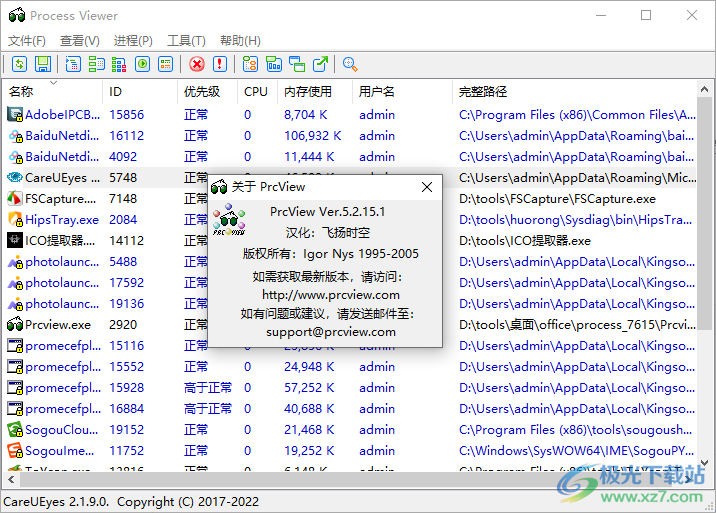Click the Prcview.exe binoculars icon in list
The height and width of the screenshot is (513, 716).
click(15, 324)
